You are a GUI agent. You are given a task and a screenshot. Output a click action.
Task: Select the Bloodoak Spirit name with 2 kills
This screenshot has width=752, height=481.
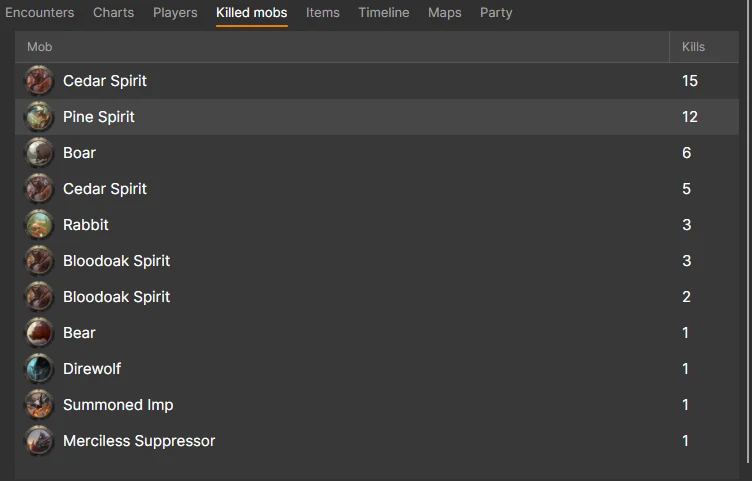117,296
